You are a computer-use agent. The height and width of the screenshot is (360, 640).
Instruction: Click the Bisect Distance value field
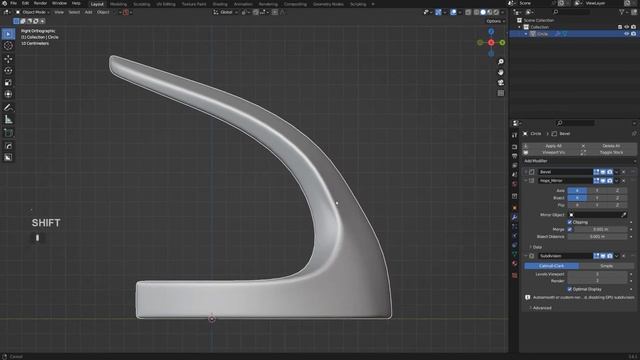597,237
